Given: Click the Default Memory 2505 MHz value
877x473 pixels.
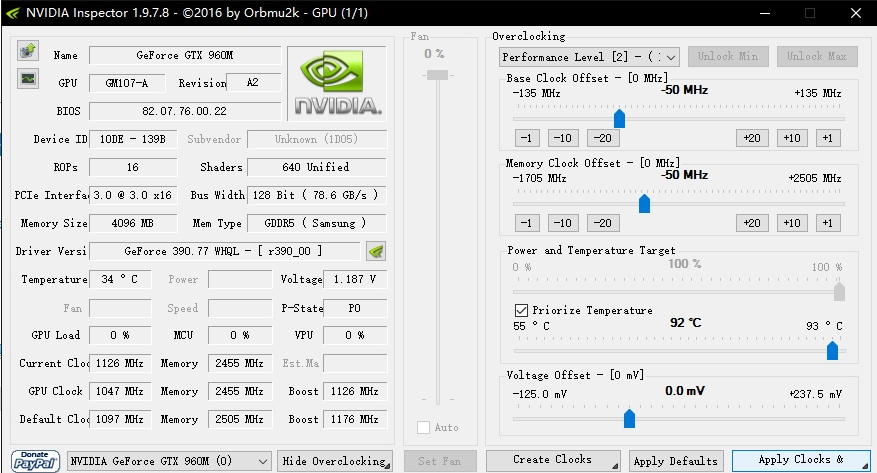Looking at the screenshot, I should coord(240,419).
